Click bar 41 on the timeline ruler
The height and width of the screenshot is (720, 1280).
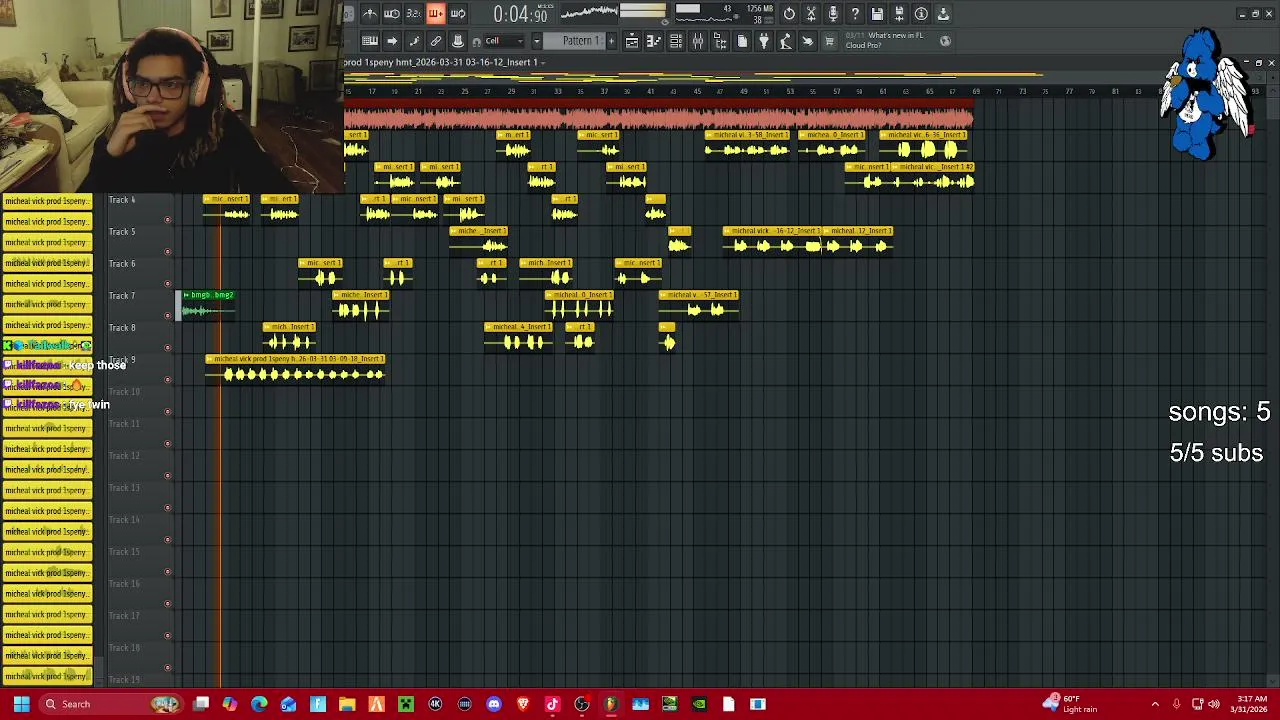point(650,92)
